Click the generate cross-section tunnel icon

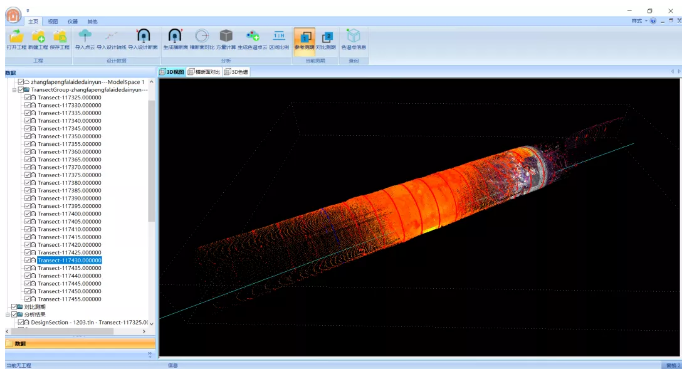click(175, 36)
